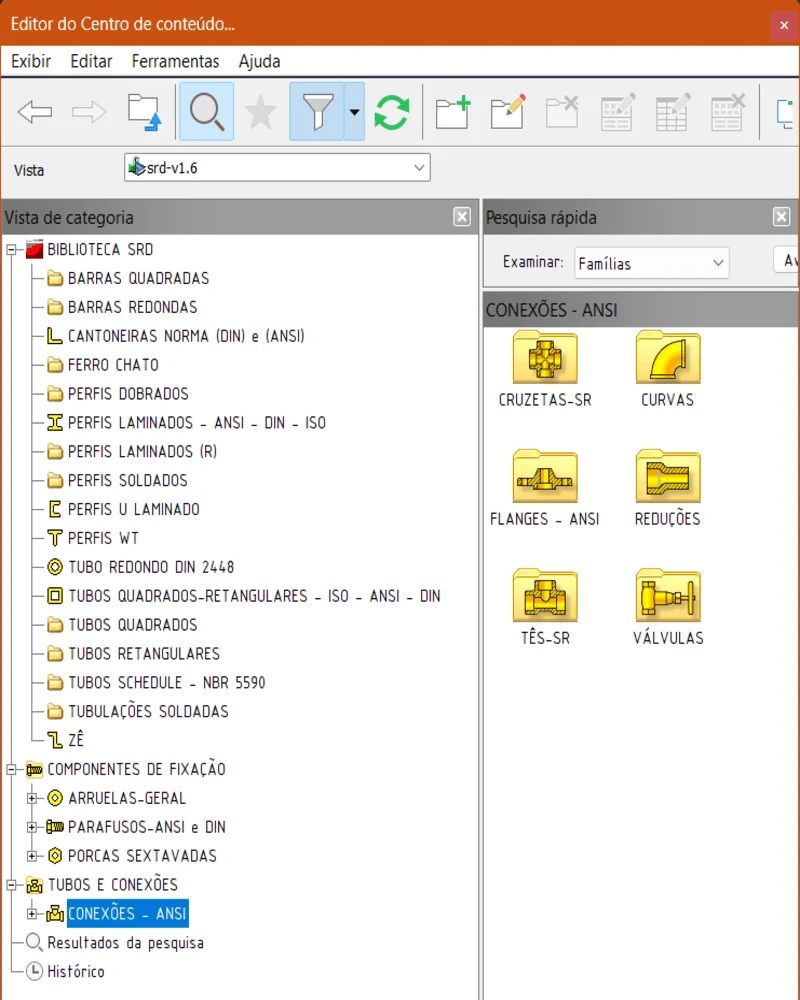This screenshot has height=1000, width=800.
Task: Toggle the magnifier search toolbar button
Action: click(206, 112)
